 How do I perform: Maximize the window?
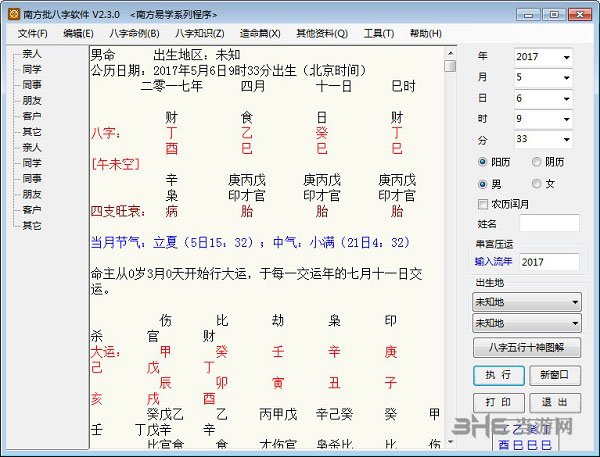point(554,15)
